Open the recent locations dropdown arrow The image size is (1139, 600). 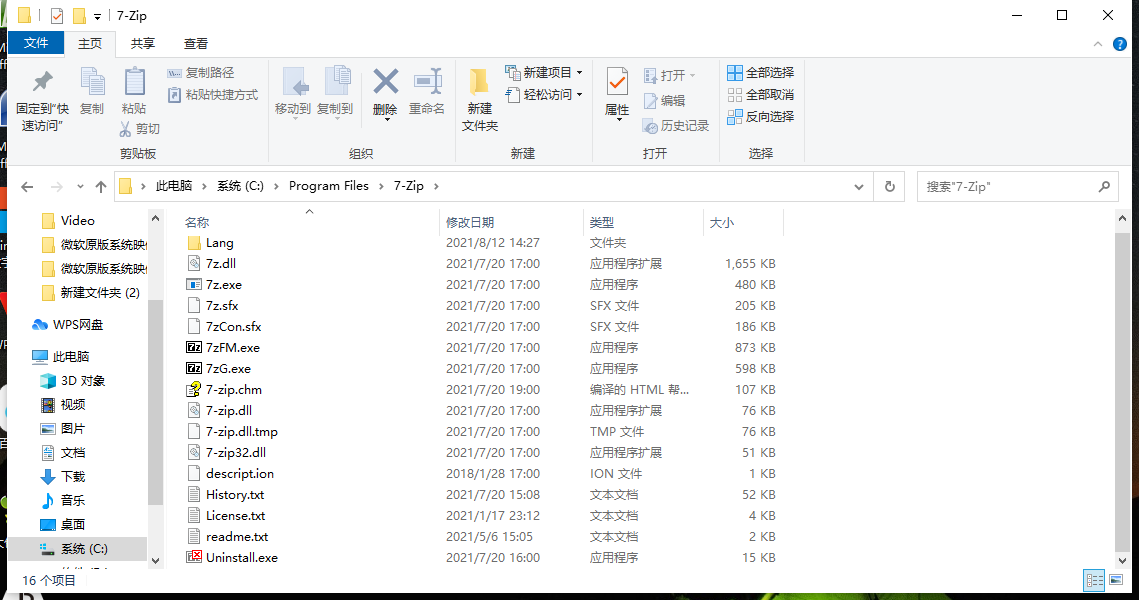[x=80, y=187]
